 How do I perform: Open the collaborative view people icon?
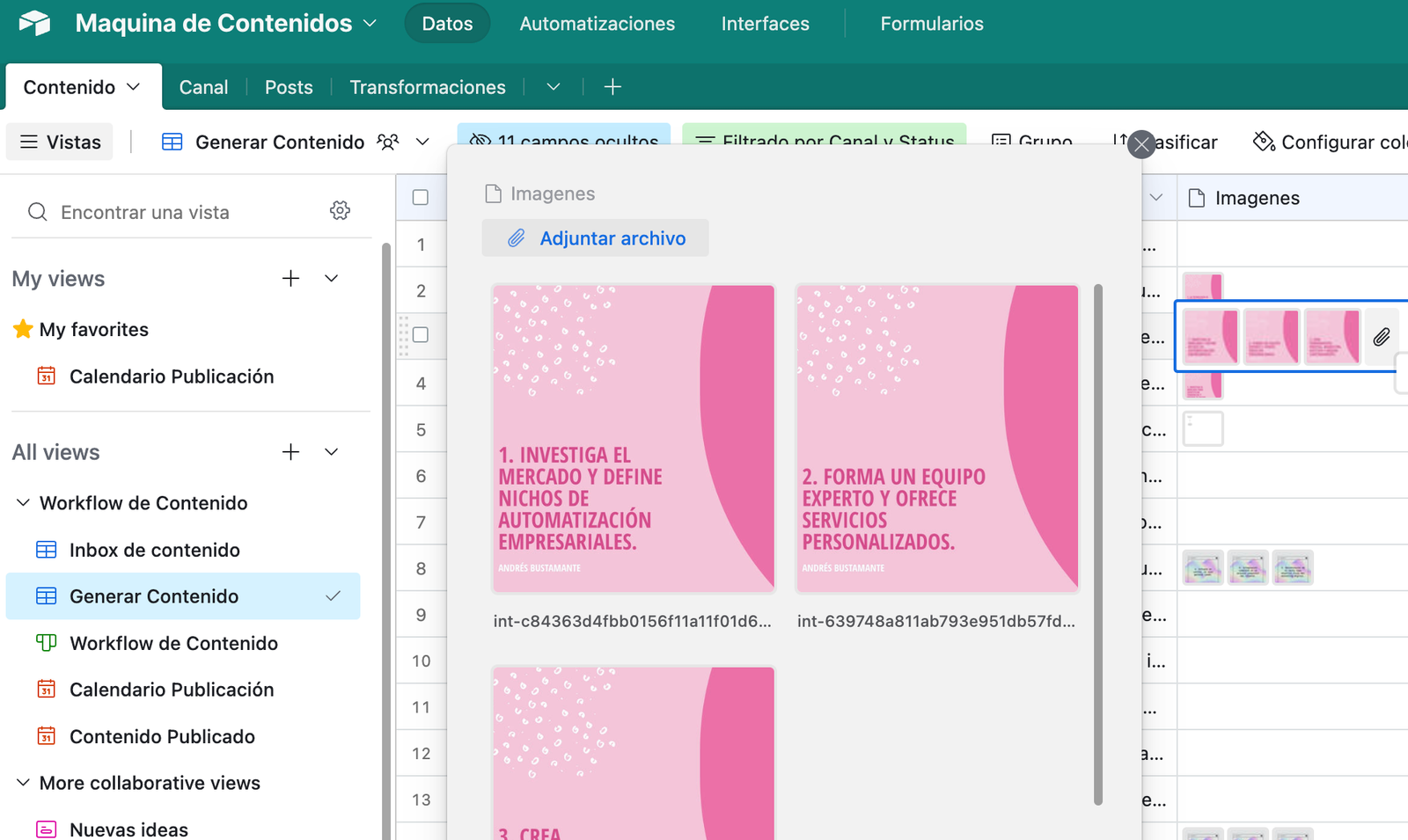(388, 142)
